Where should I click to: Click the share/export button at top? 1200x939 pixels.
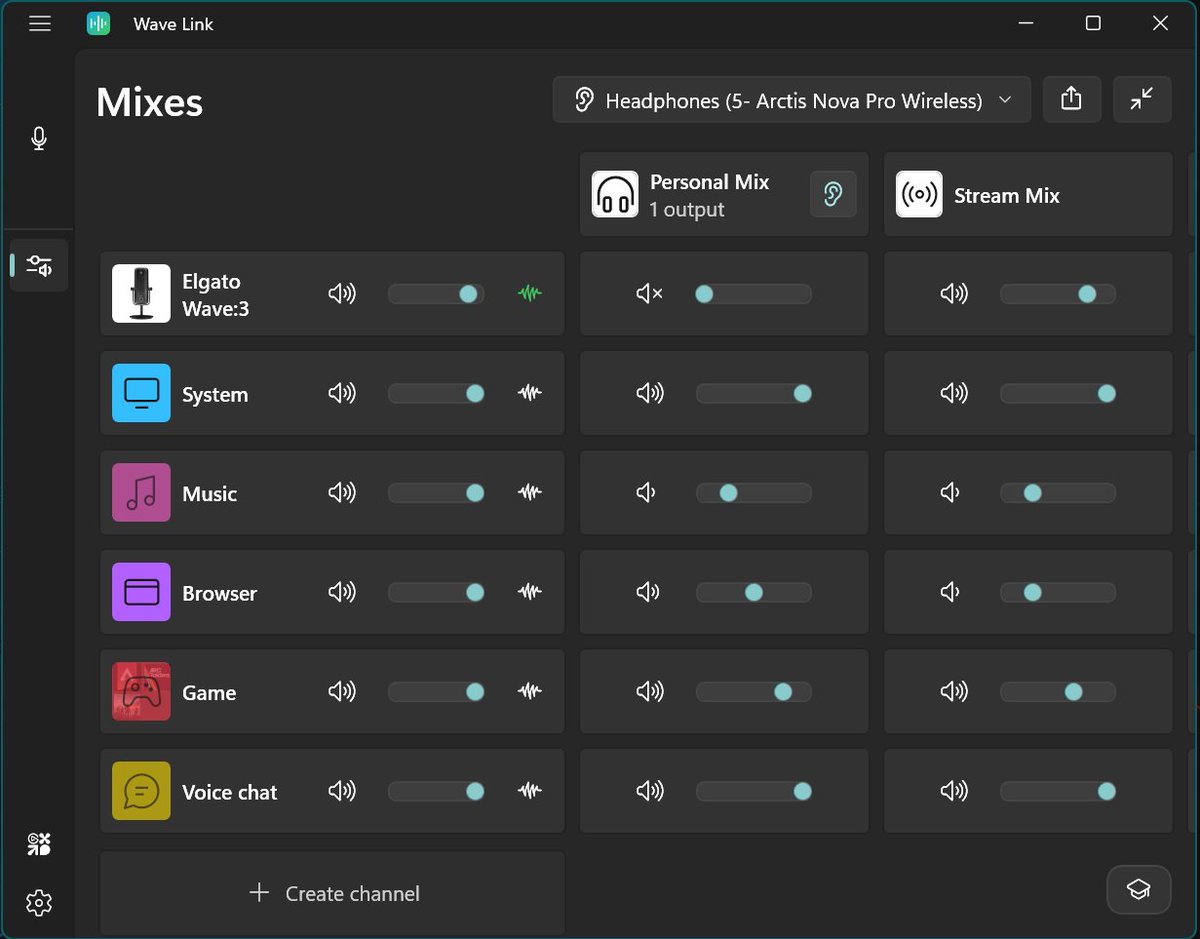[x=1071, y=99]
